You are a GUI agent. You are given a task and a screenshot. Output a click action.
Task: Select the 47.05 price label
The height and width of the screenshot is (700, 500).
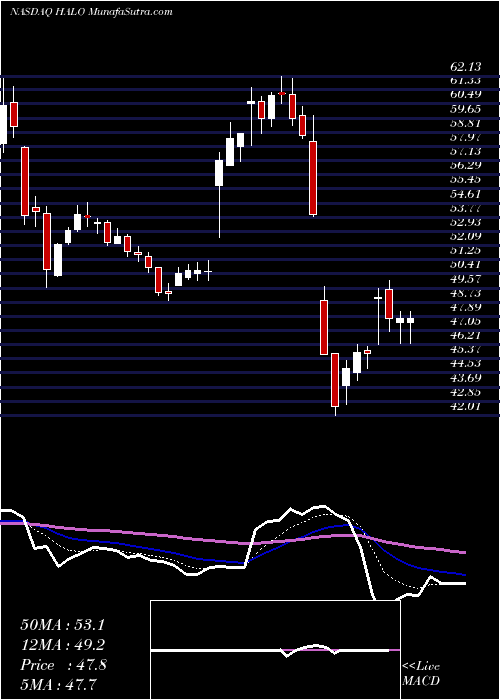(466, 321)
